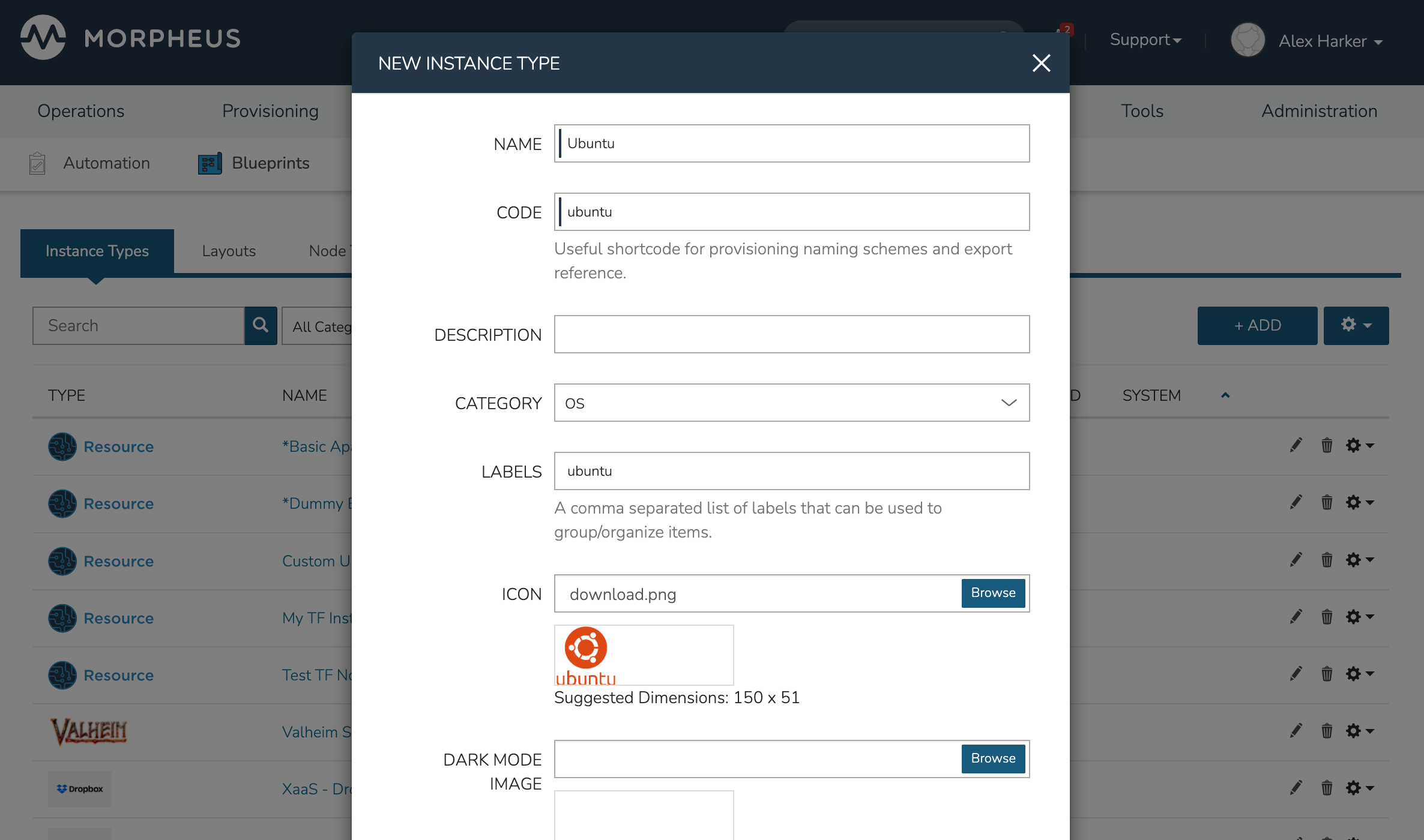Click into the Description input field
The height and width of the screenshot is (840, 1424).
[x=791, y=334]
